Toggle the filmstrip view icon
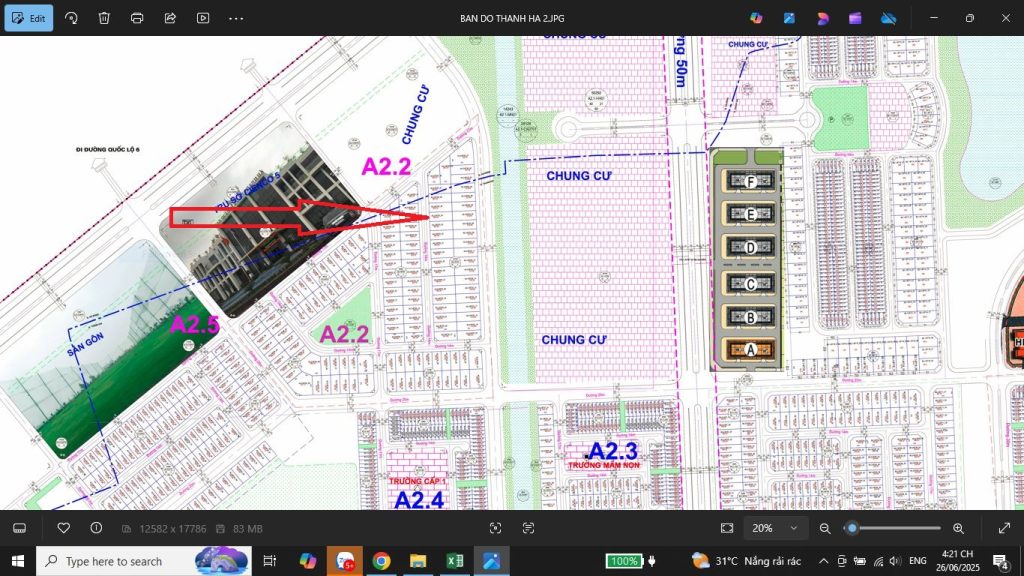Image resolution: width=1024 pixels, height=576 pixels. [20, 528]
